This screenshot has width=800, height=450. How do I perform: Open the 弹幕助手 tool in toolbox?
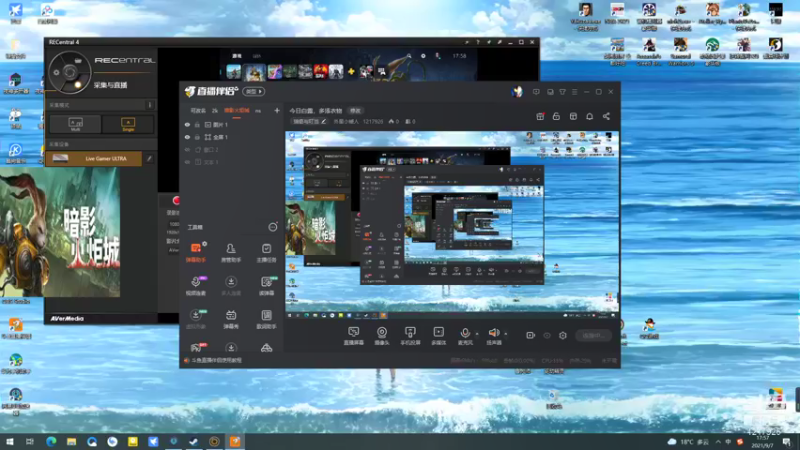tap(195, 253)
